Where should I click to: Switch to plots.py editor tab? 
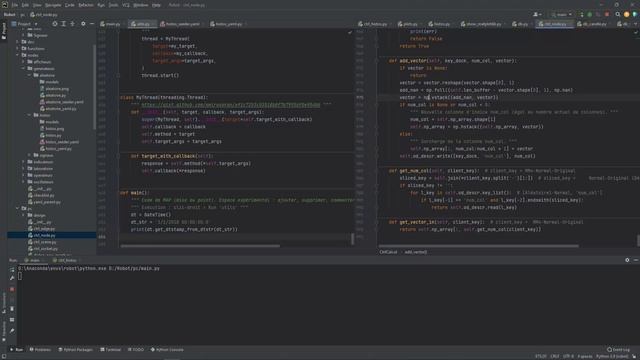(408, 24)
